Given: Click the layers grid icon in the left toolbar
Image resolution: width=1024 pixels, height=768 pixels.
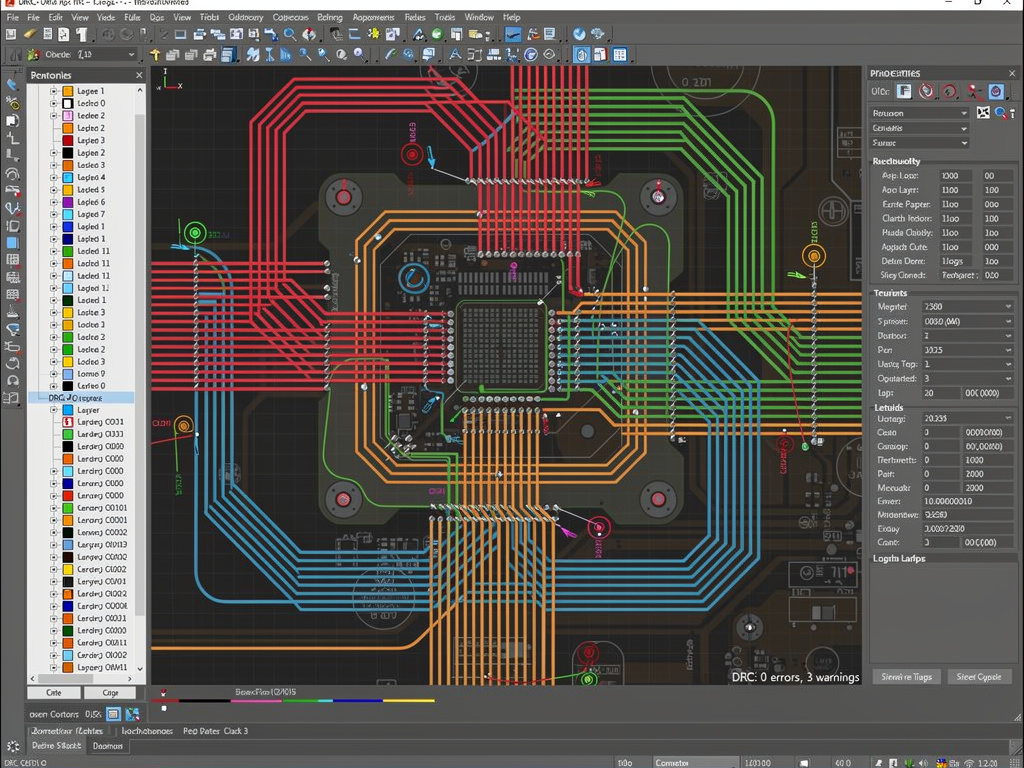Looking at the screenshot, I should [x=12, y=259].
